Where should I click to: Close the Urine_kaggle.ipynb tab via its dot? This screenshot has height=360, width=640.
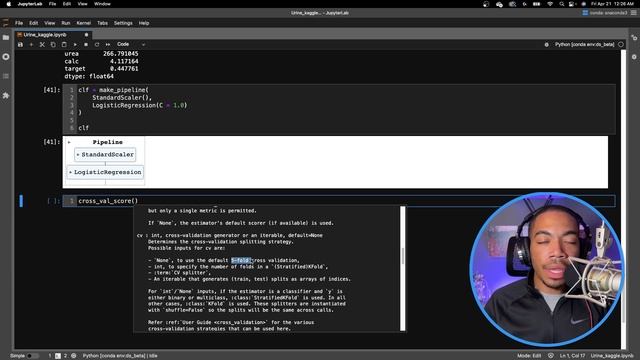86,35
